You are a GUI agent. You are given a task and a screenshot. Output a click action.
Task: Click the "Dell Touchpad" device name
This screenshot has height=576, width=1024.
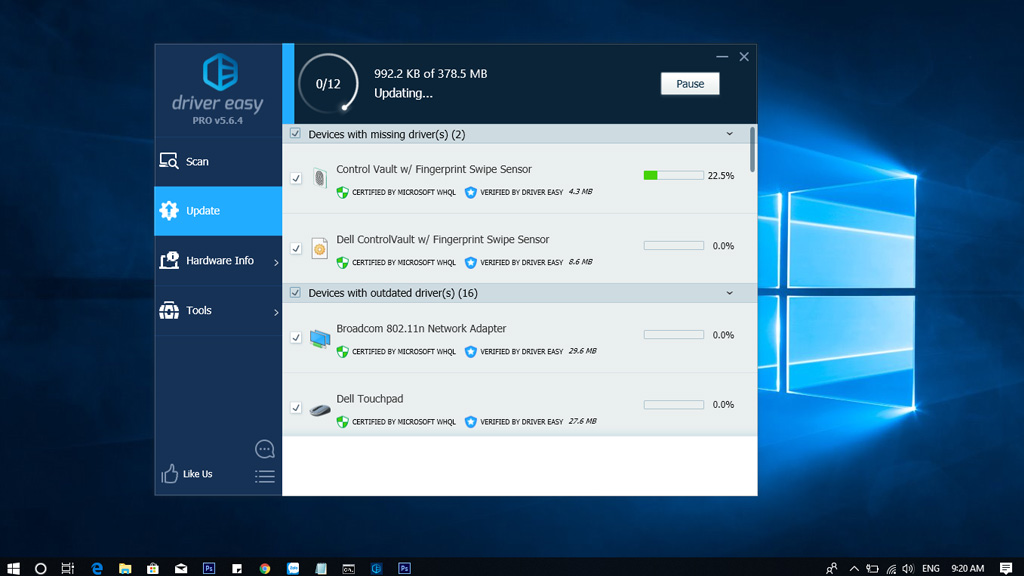(x=370, y=398)
